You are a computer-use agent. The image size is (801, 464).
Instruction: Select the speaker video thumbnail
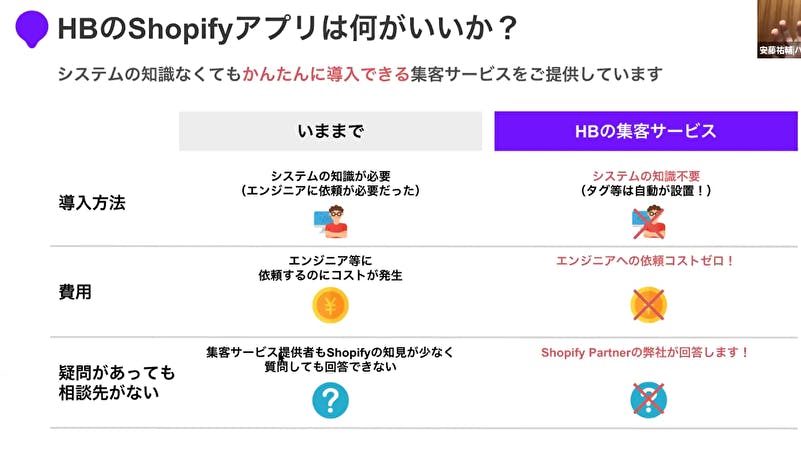[779, 29]
